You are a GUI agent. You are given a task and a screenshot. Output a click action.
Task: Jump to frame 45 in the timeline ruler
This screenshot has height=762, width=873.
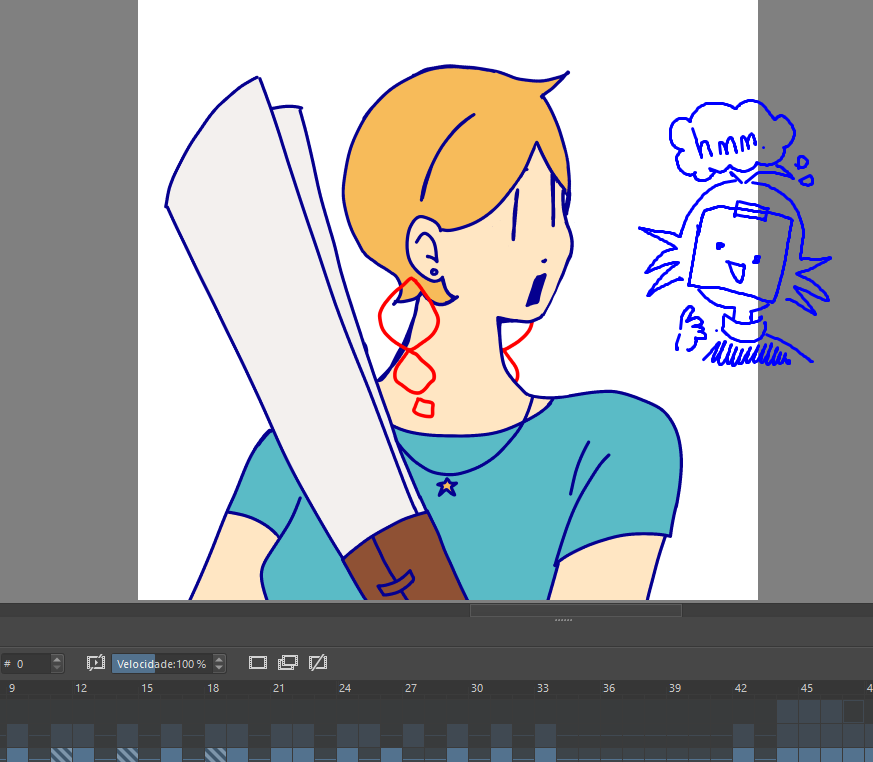807,688
